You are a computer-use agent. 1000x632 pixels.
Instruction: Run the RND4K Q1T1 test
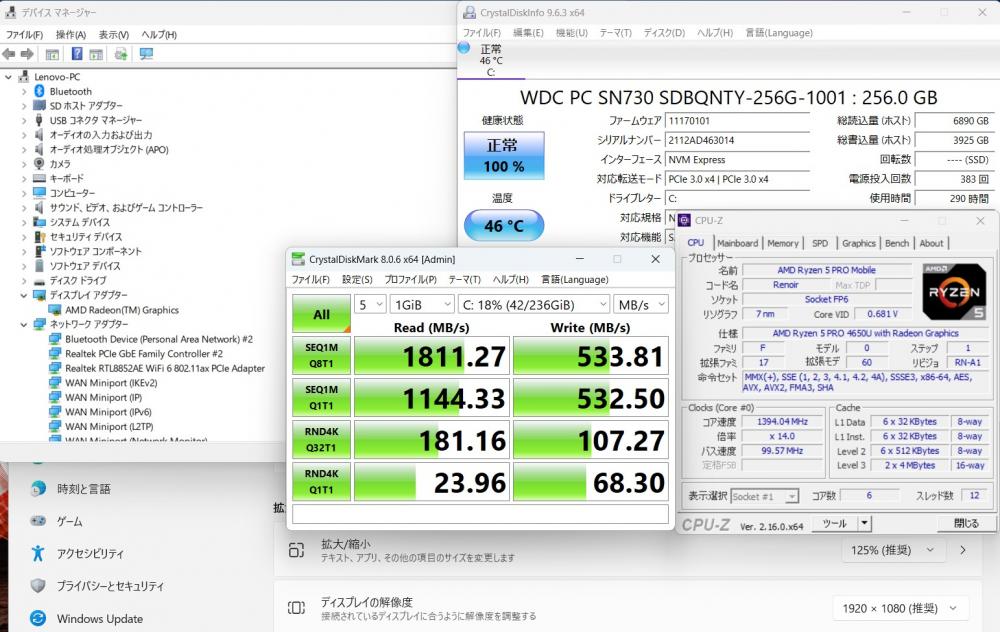coord(321,481)
